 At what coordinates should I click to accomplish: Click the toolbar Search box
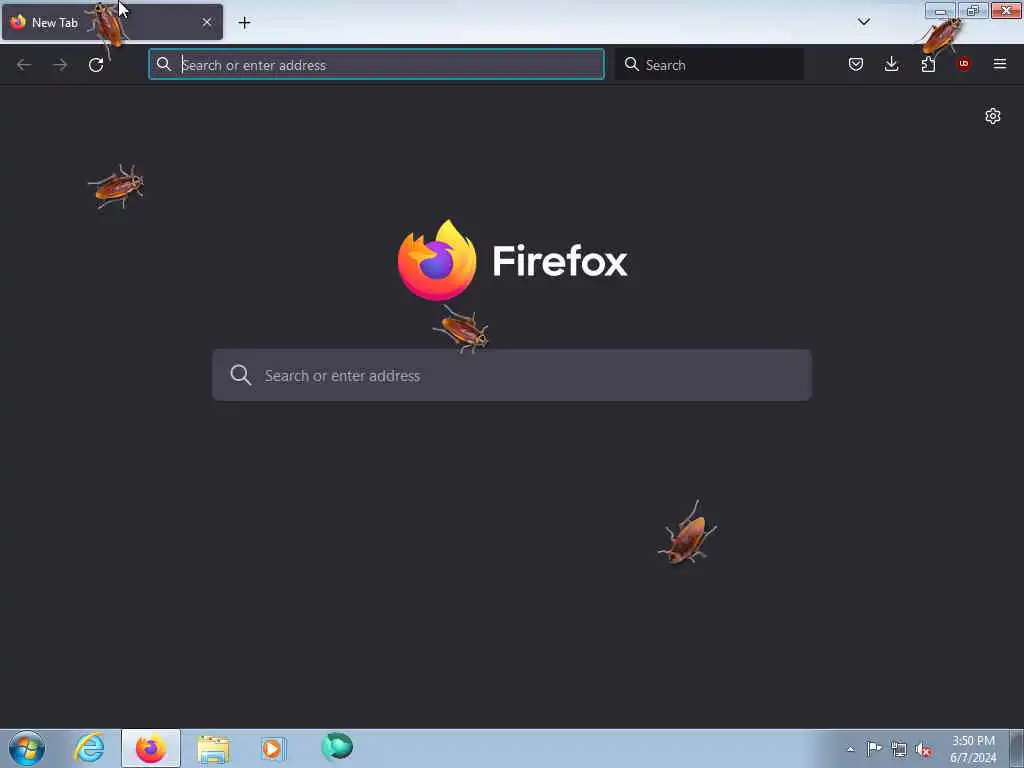point(709,65)
